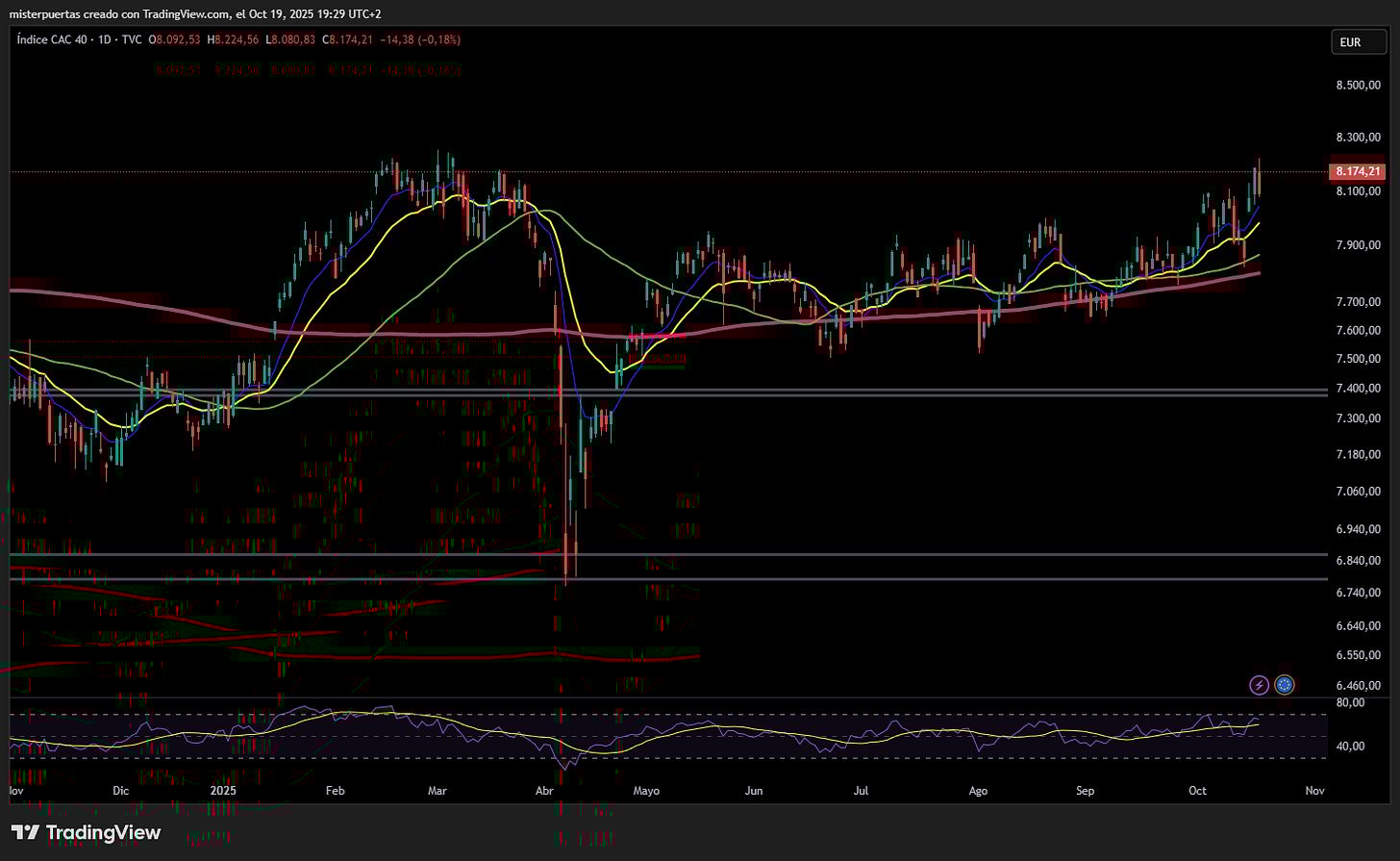Image resolution: width=1400 pixels, height=861 pixels.
Task: Click the 6.740,00 price axis label
Action: [x=1357, y=594]
